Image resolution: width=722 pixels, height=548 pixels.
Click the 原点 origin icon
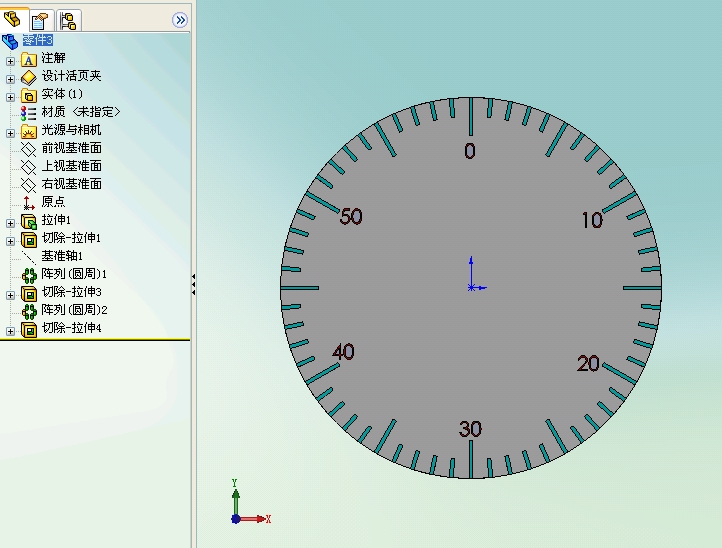[x=29, y=203]
